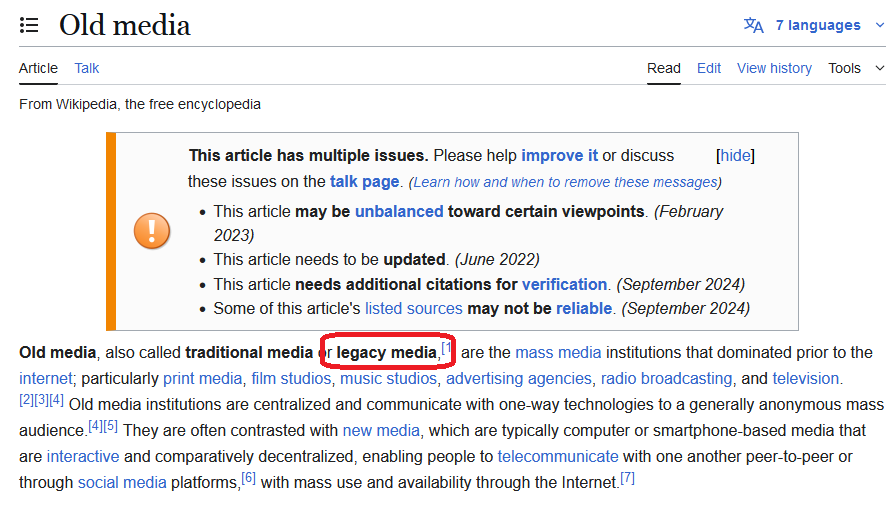Open the 'interactive' link
This screenshot has width=894, height=508.
83,457
